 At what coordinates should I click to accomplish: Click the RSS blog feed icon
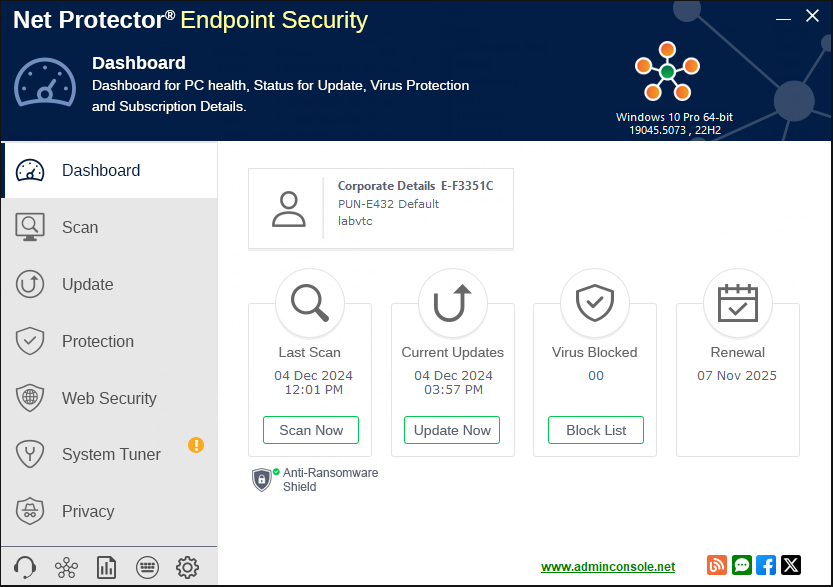click(717, 565)
